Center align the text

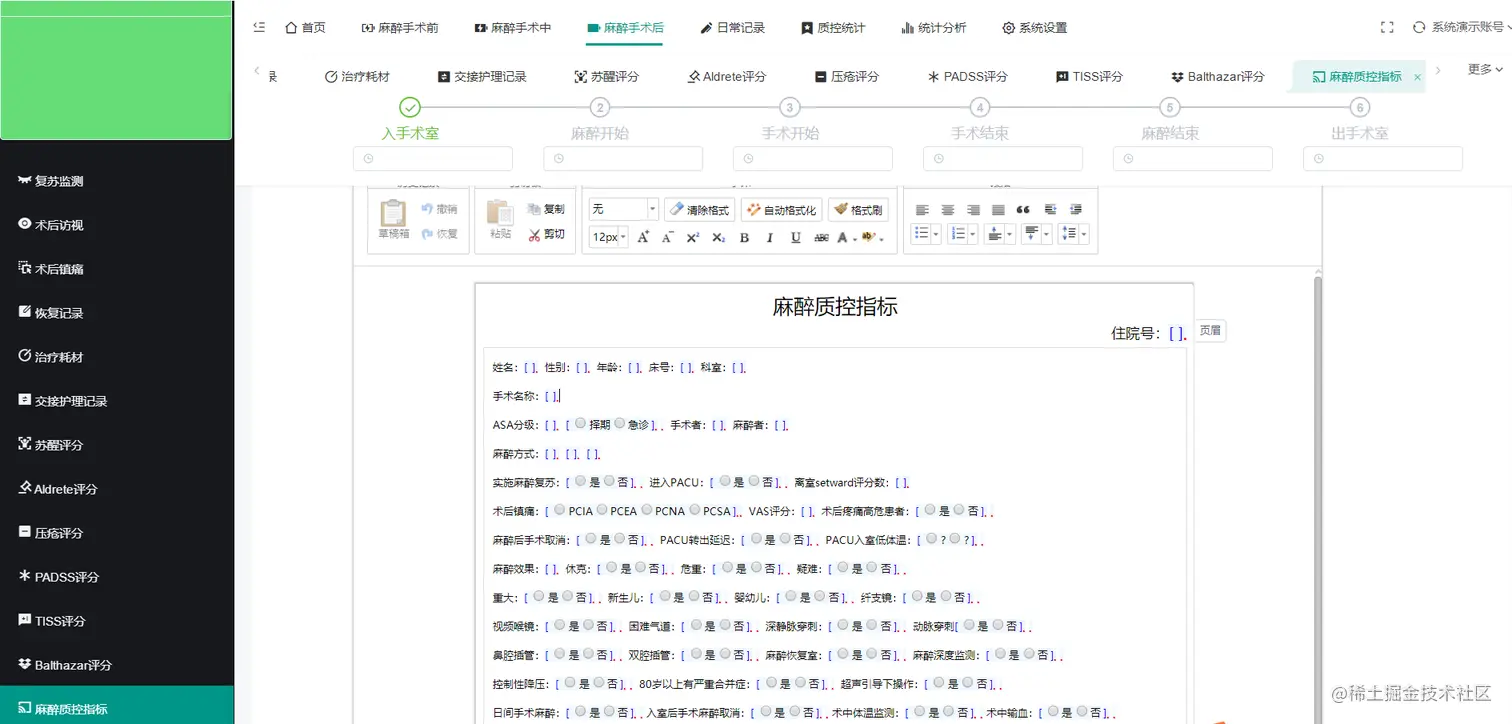point(948,210)
